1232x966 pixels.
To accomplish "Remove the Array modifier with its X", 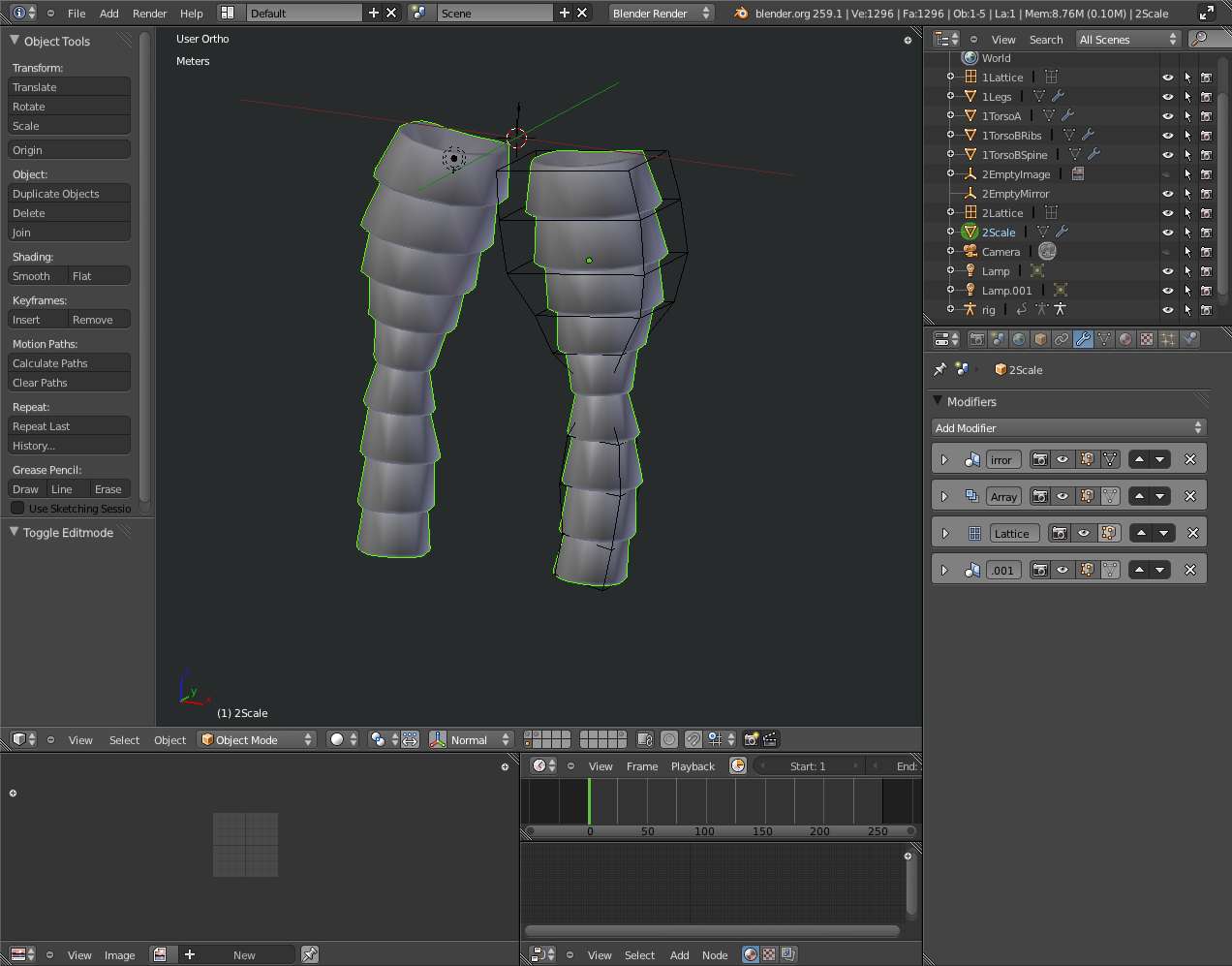I will point(1190,496).
